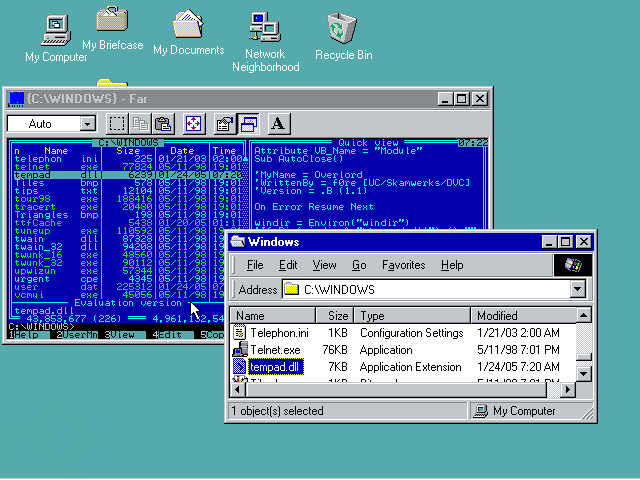
Task: Click scroll right arrow in Explorer file list
Action: click(x=568, y=390)
